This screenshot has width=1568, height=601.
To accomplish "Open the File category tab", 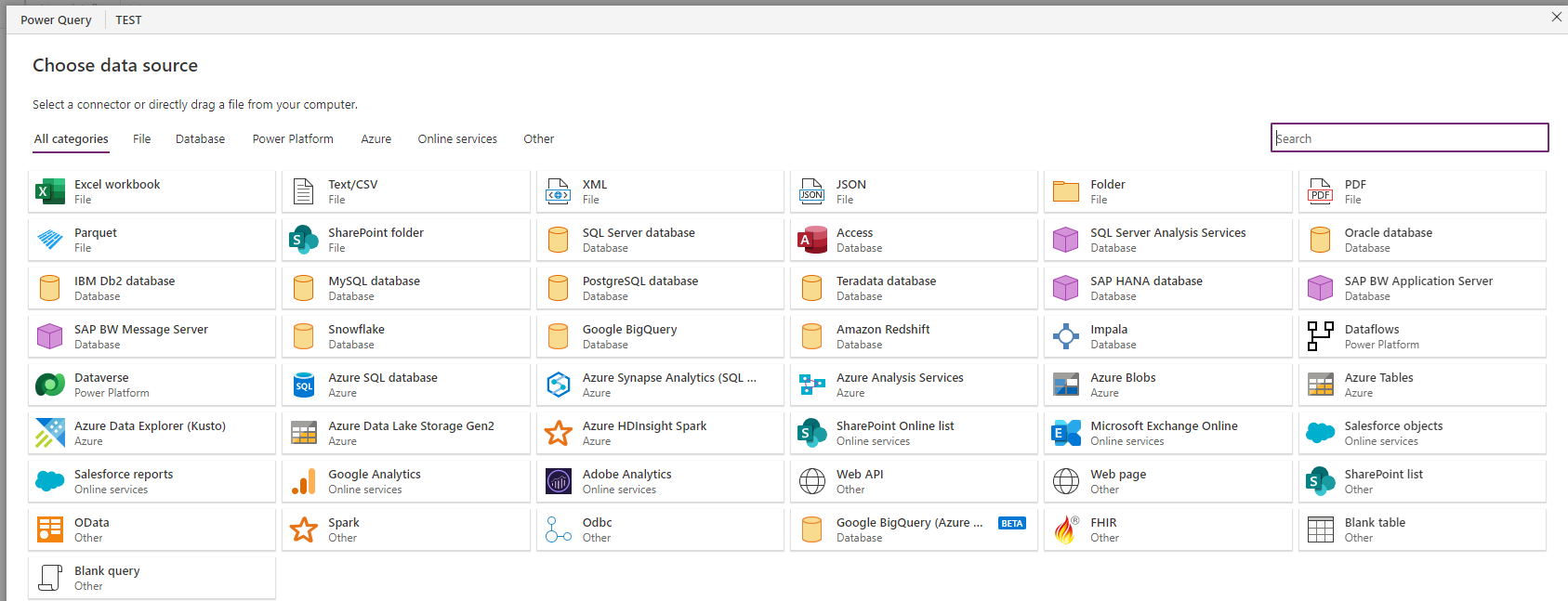I will [141, 139].
